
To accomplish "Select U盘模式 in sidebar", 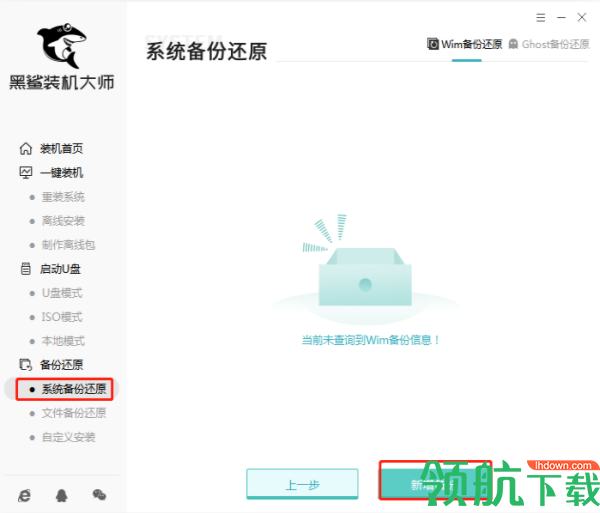I will [x=62, y=293].
